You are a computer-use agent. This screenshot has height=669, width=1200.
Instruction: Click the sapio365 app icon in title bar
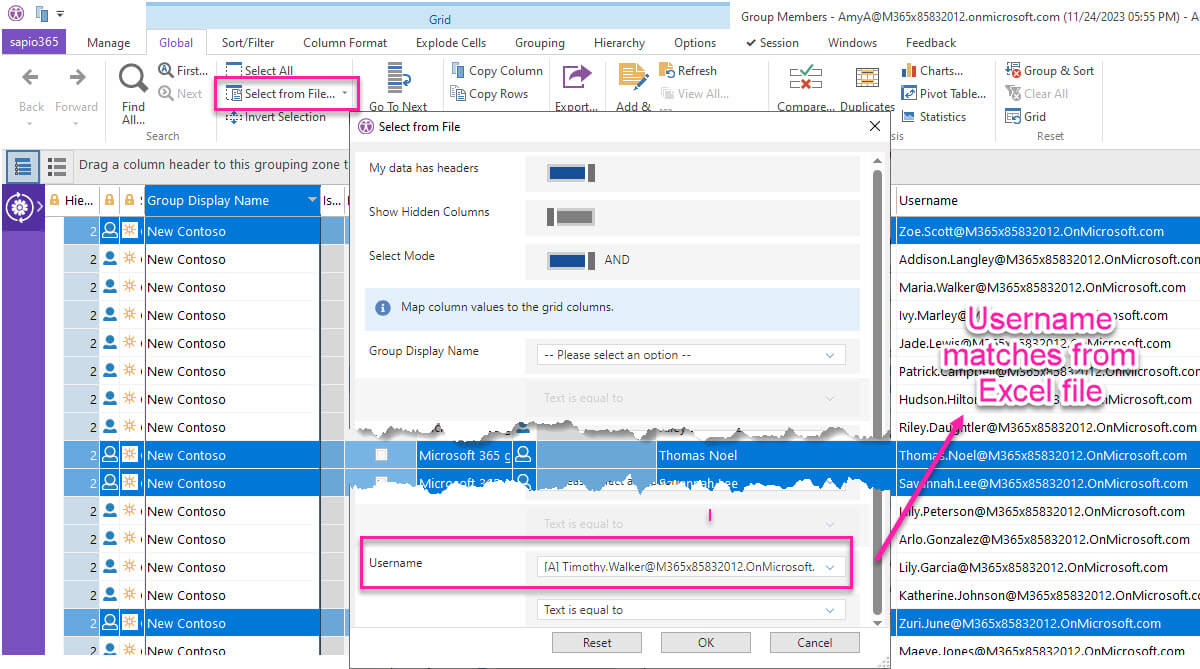click(16, 14)
